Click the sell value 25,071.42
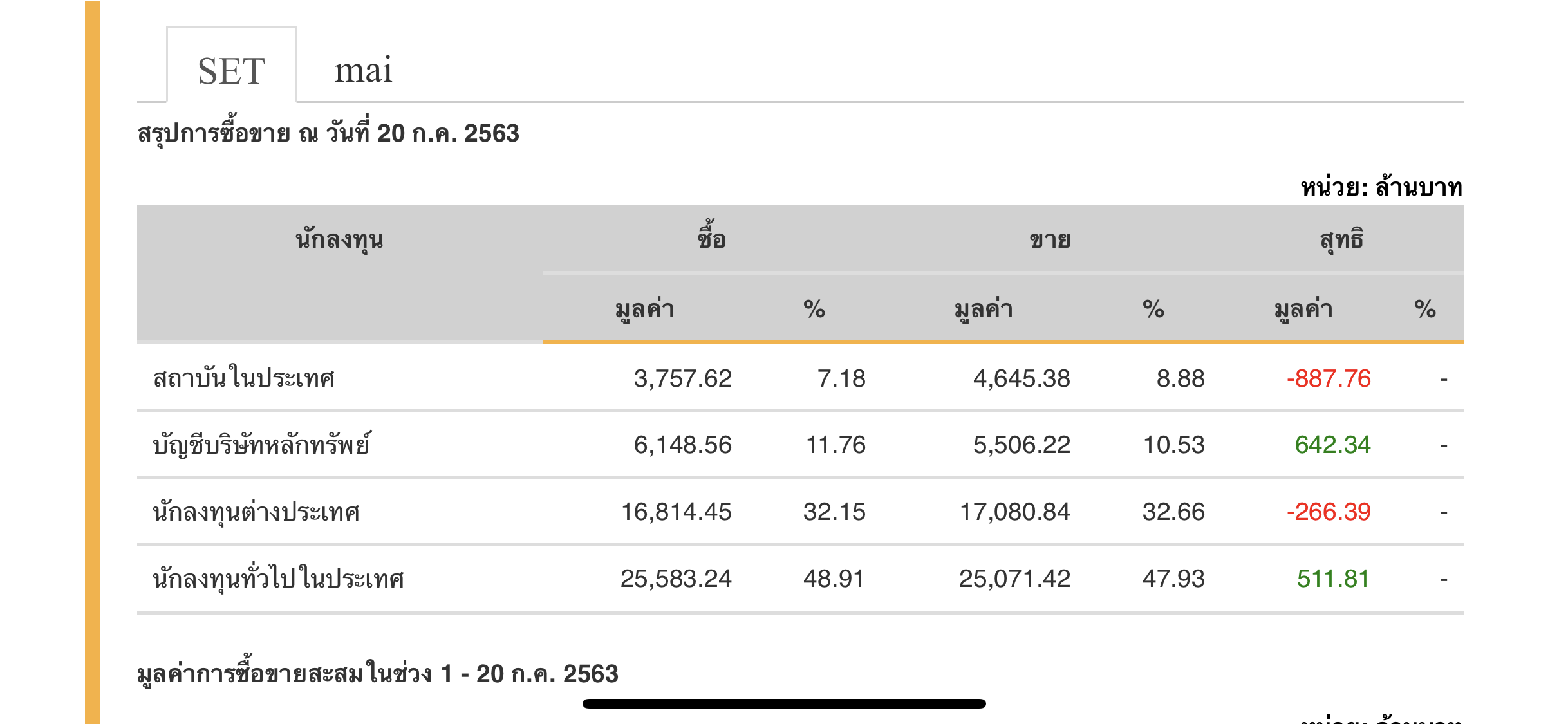1568x724 pixels. tap(1014, 579)
